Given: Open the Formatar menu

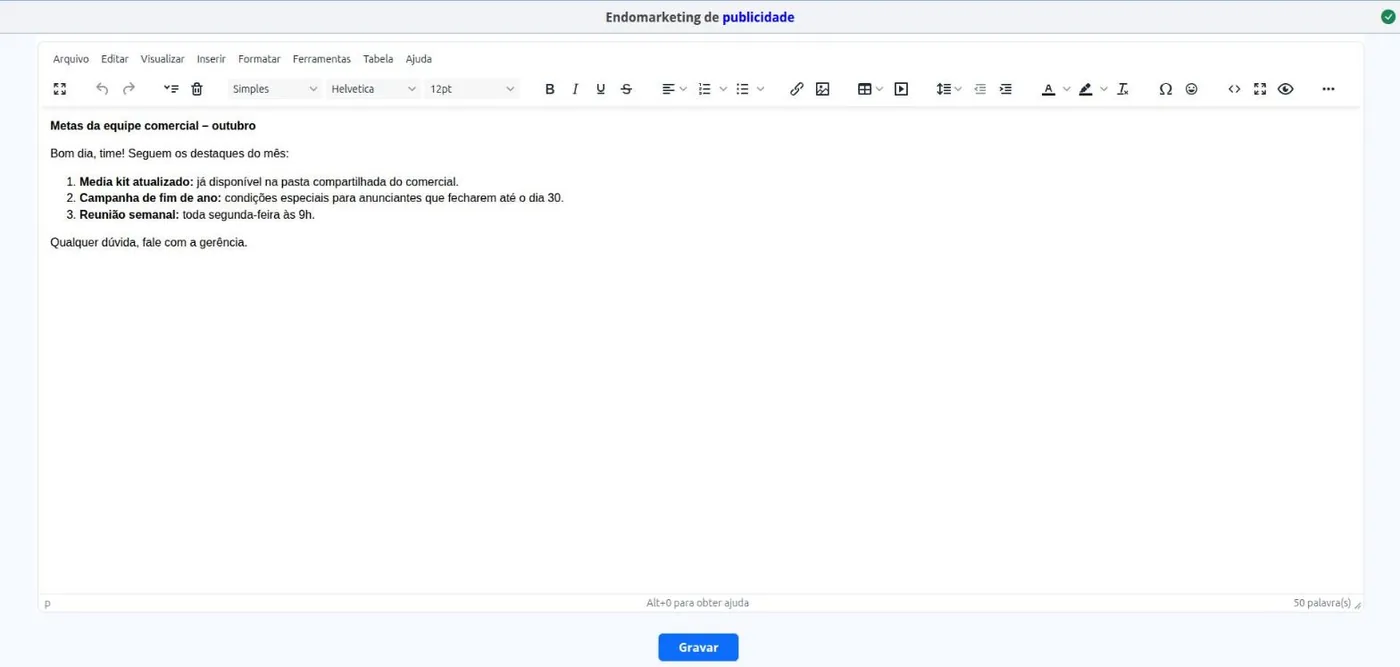Looking at the screenshot, I should pyautogui.click(x=259, y=59).
